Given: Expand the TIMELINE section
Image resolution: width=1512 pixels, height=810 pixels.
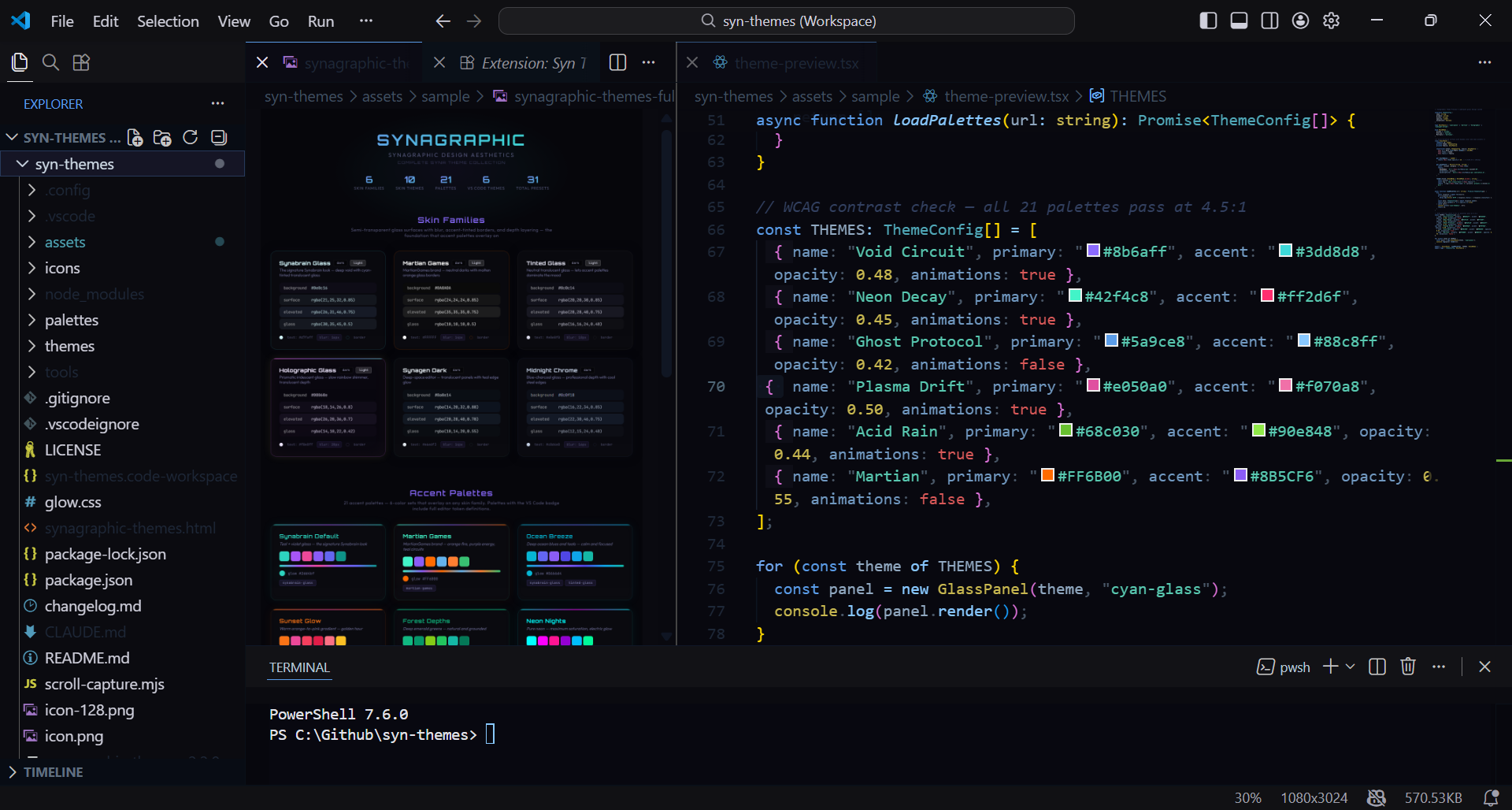Looking at the screenshot, I should 12,772.
